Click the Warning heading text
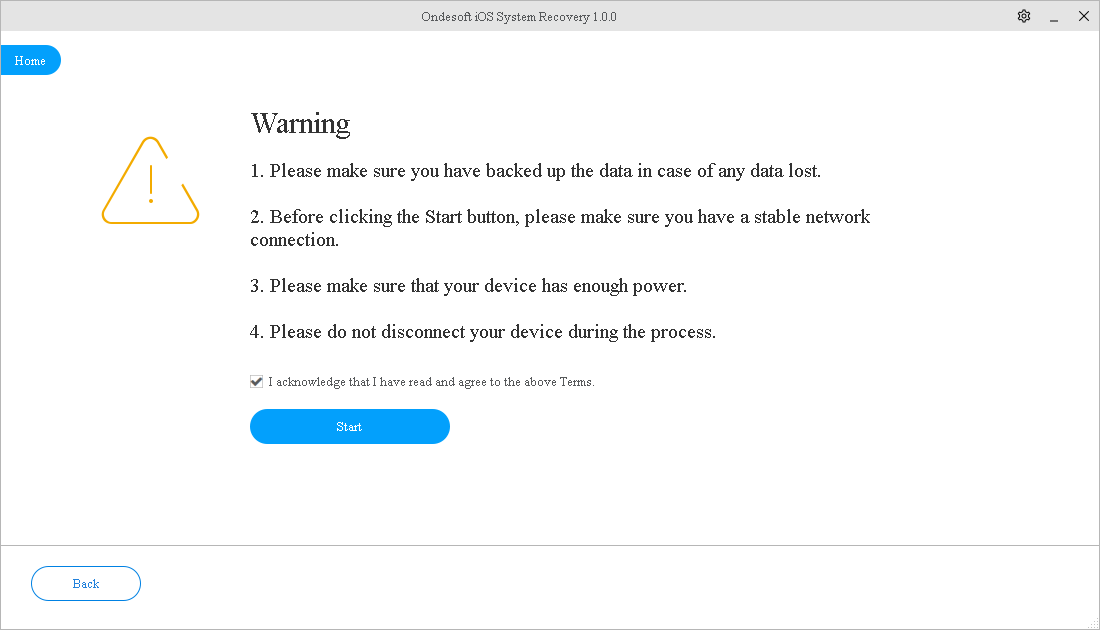Image resolution: width=1100 pixels, height=630 pixels. pyautogui.click(x=300, y=124)
